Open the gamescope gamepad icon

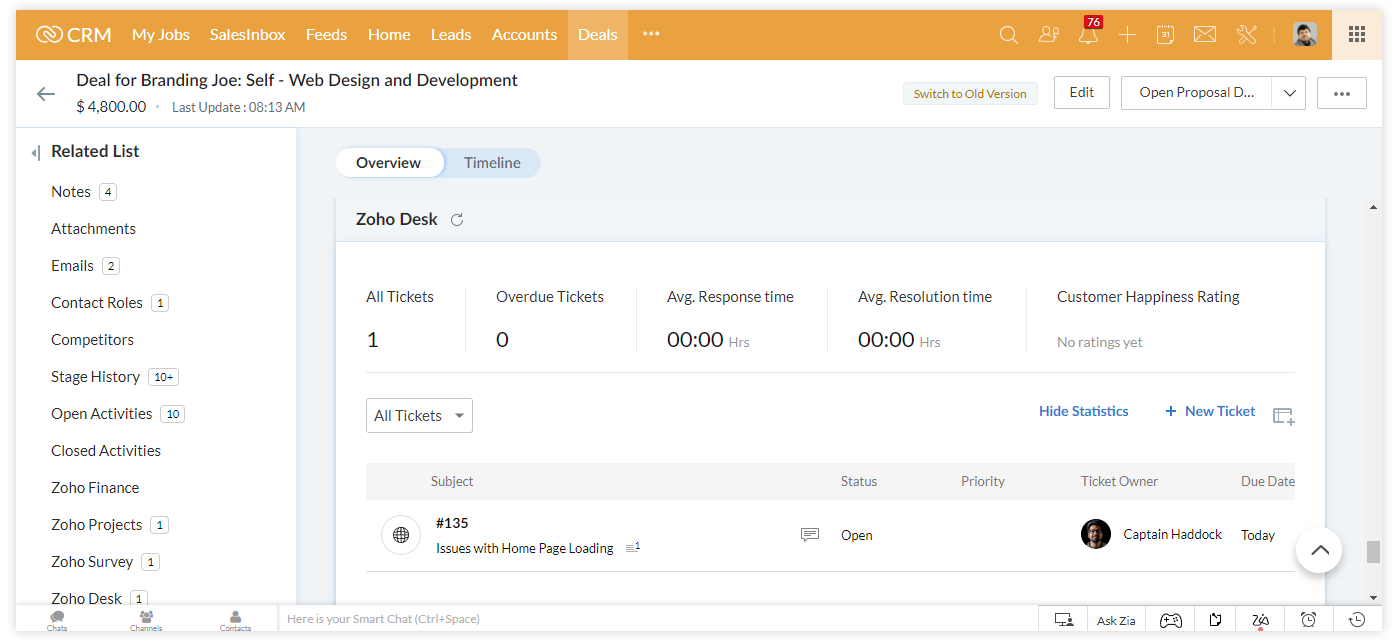click(x=1170, y=620)
